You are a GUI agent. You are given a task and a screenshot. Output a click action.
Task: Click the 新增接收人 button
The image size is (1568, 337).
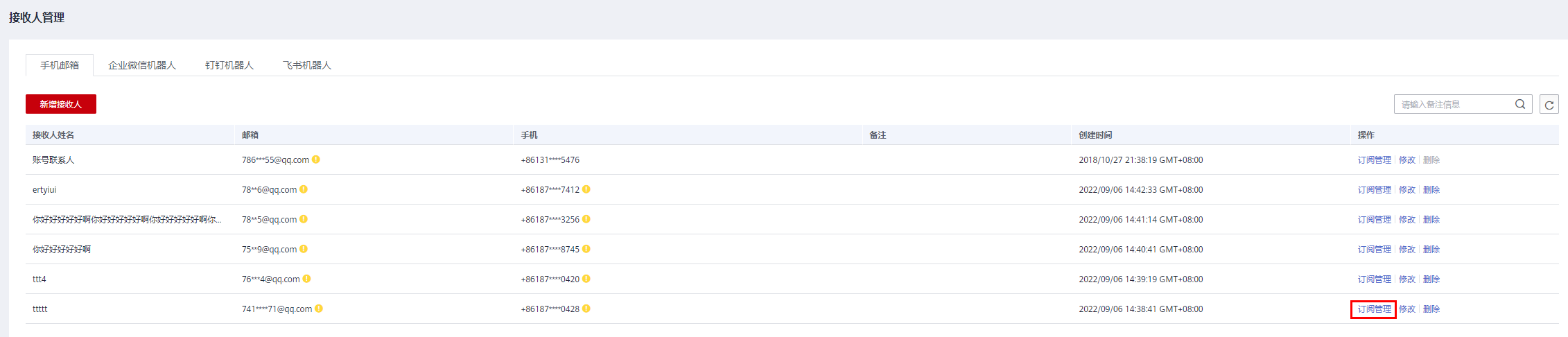[61, 104]
